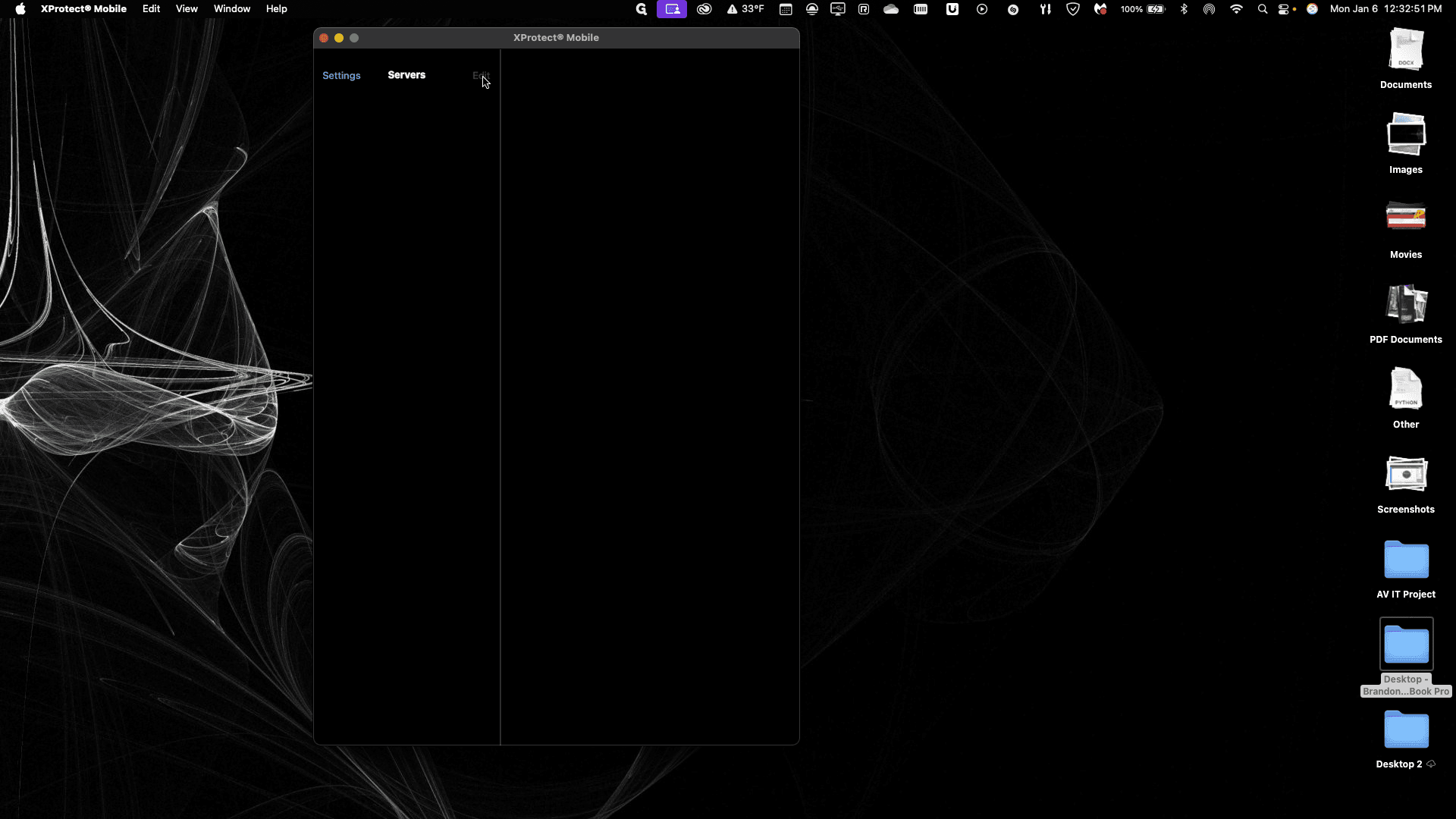Open the Bluetooth status icon

(1184, 9)
